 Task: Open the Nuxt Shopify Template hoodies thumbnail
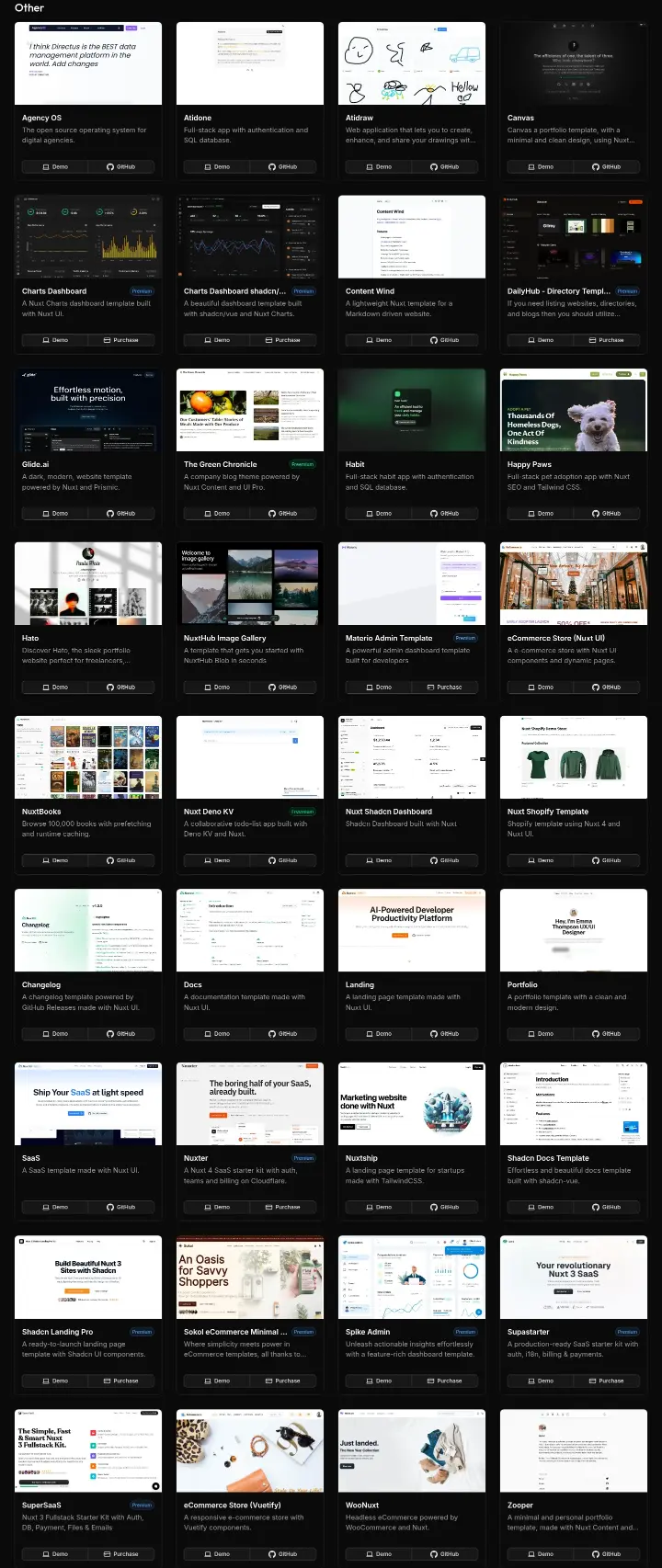point(574,756)
